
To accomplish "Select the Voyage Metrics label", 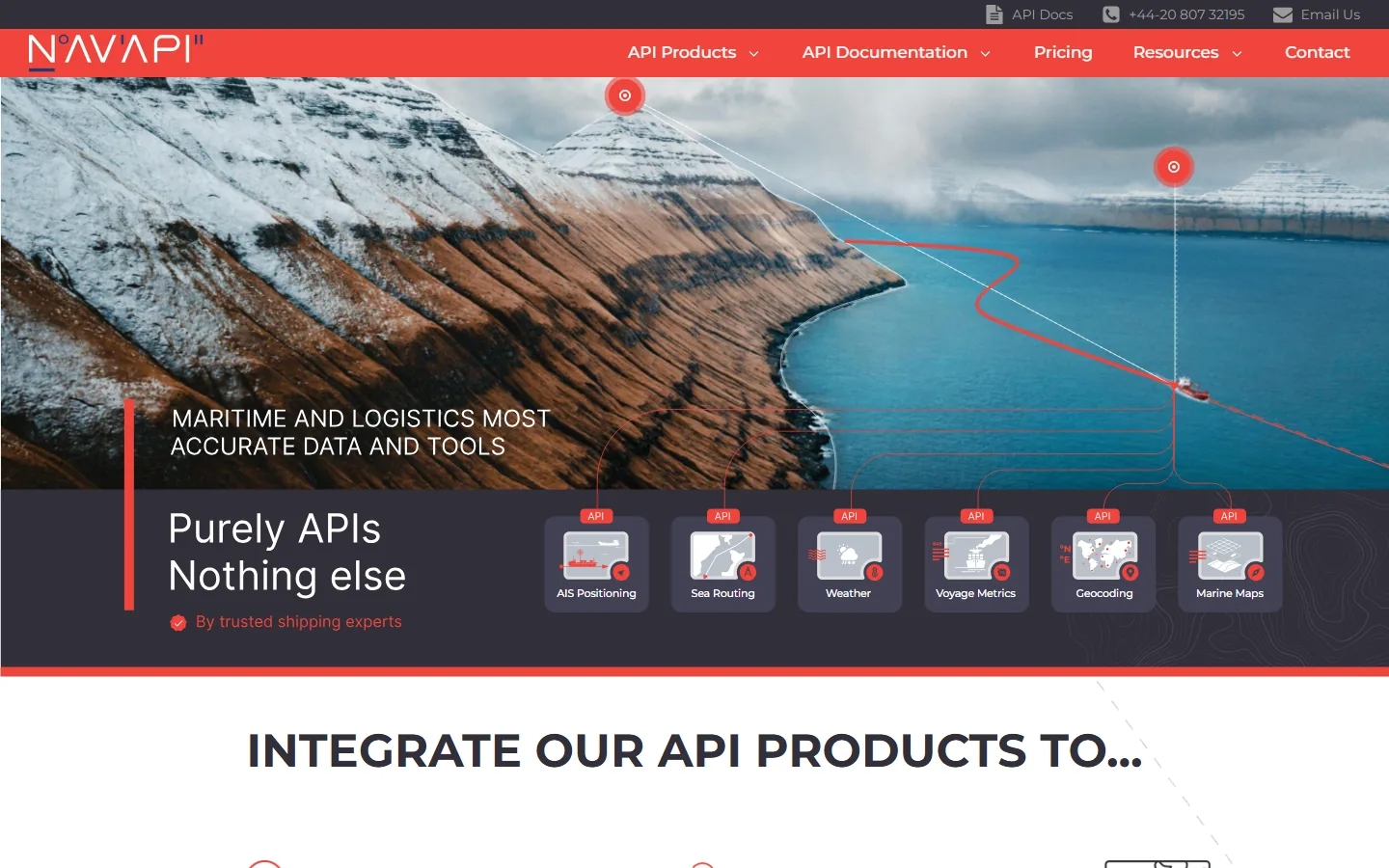I will tap(975, 593).
